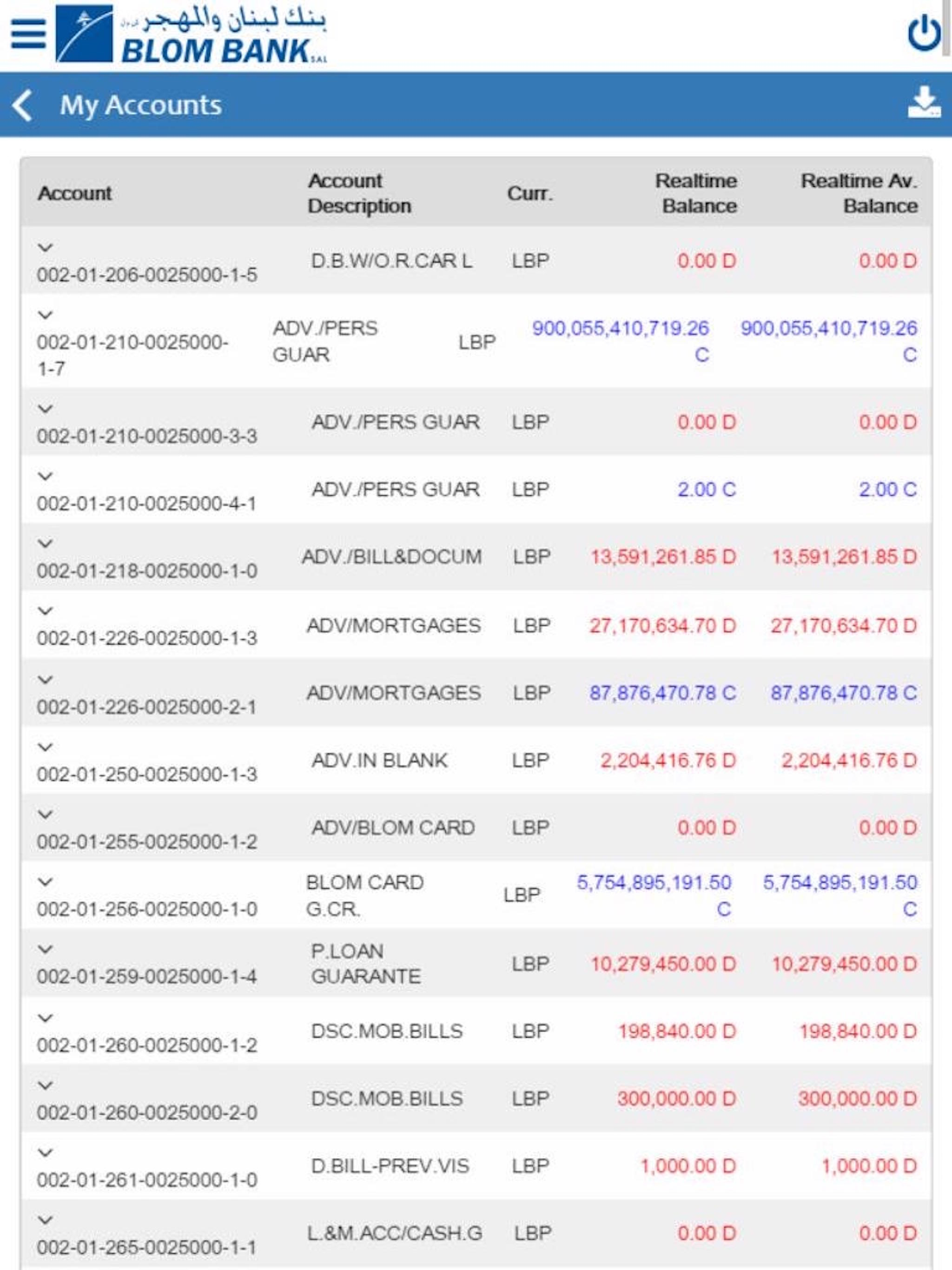Expand account 002-01-261-0025000-1-0 chevron
Screen dimensions: 952x1270
click(46, 1152)
